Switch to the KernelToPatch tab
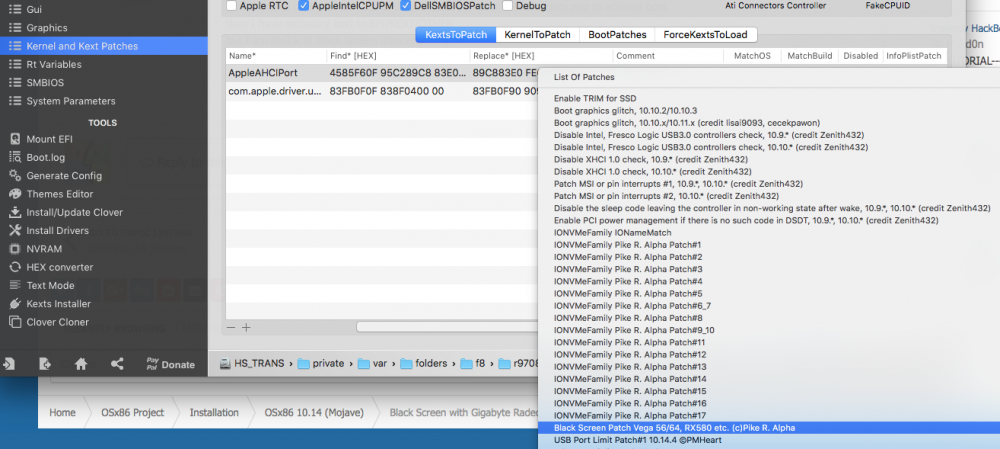This screenshot has width=1000, height=449. 537,34
